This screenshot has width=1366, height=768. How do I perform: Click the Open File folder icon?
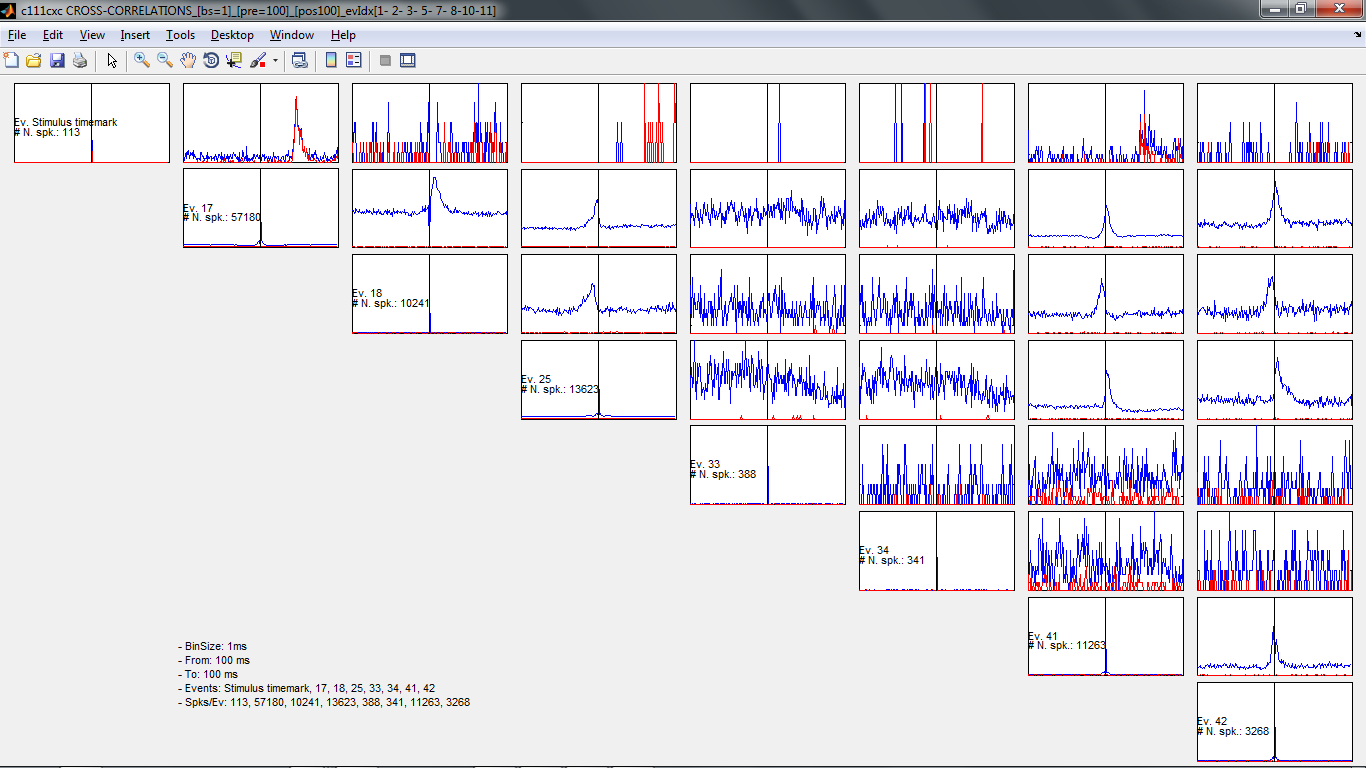point(34,61)
